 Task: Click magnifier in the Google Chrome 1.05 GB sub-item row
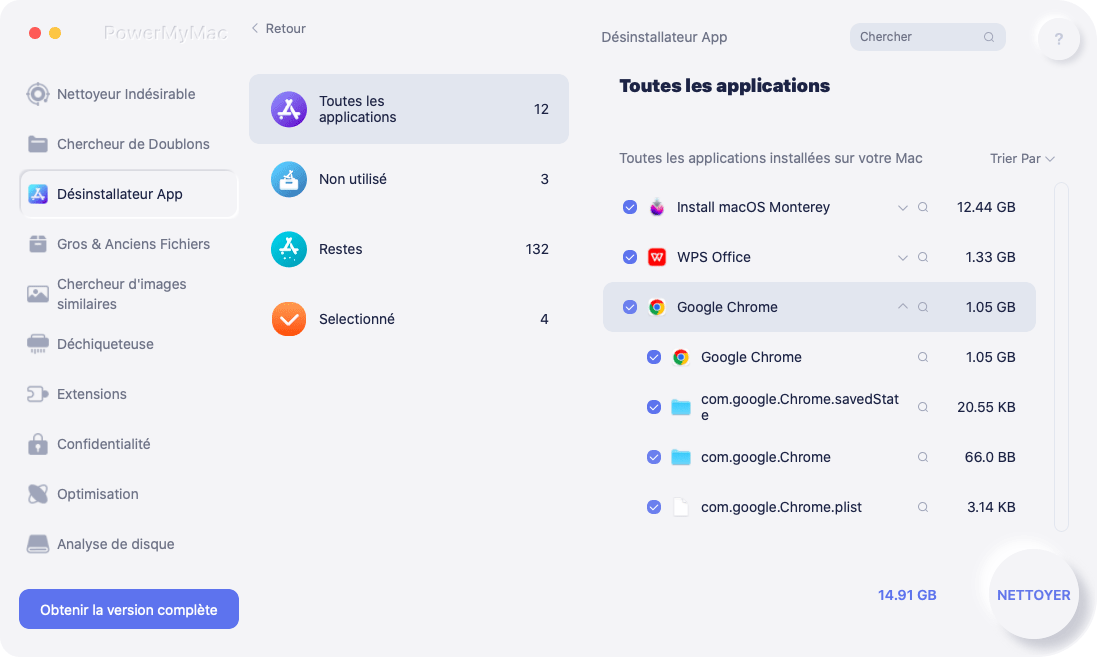[923, 358]
